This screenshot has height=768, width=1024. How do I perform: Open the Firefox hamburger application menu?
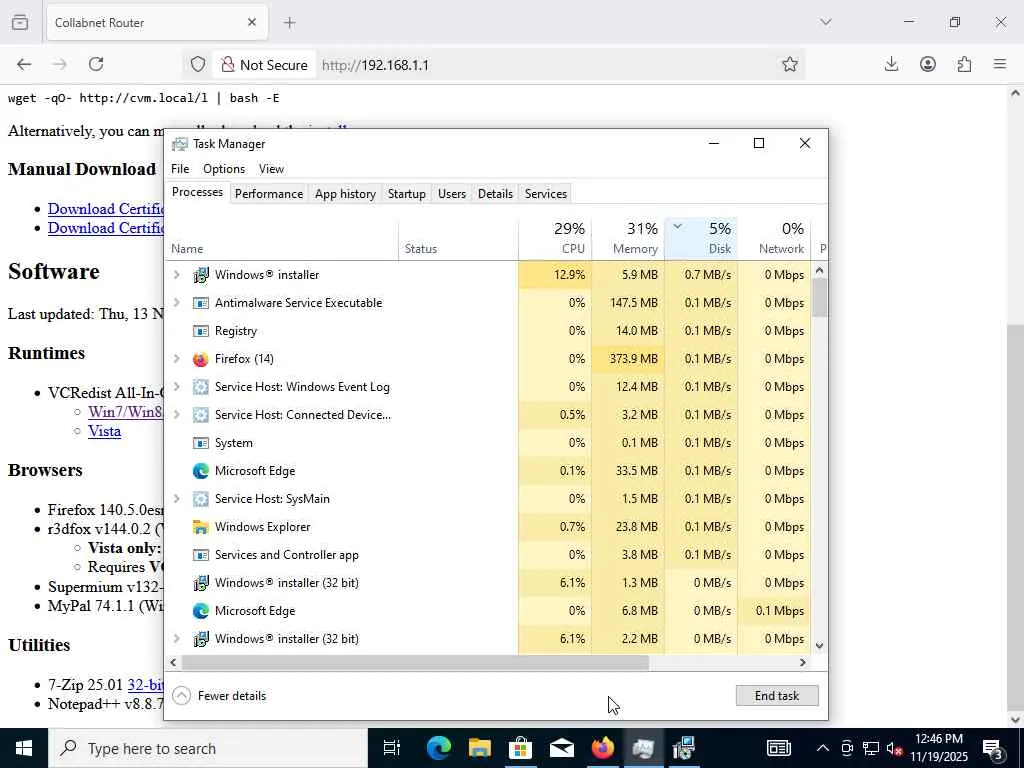1000,64
